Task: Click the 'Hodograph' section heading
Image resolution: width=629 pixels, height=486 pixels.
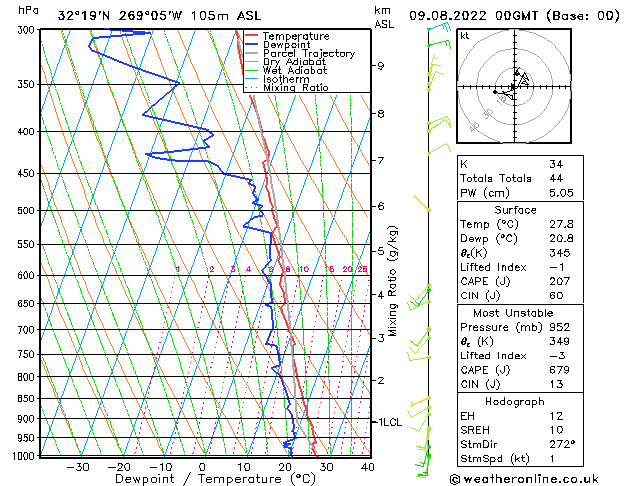Action: 515,402
